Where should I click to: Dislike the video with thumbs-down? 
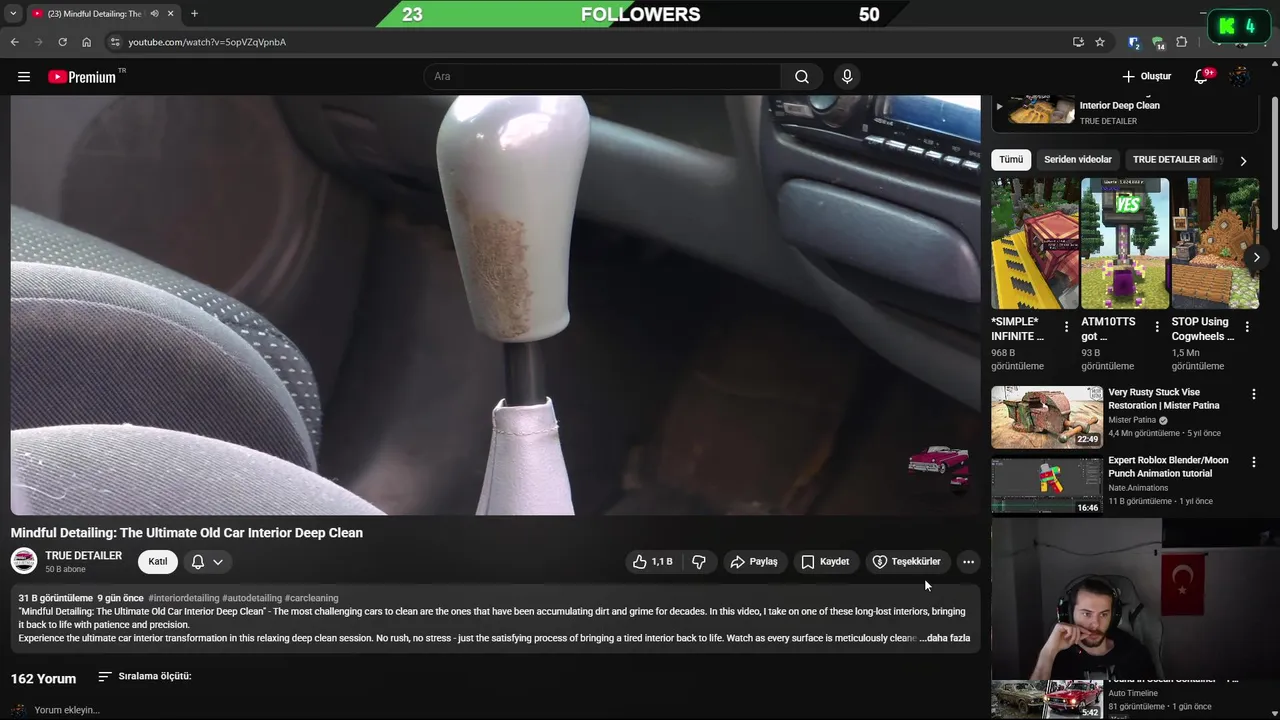[x=699, y=562]
